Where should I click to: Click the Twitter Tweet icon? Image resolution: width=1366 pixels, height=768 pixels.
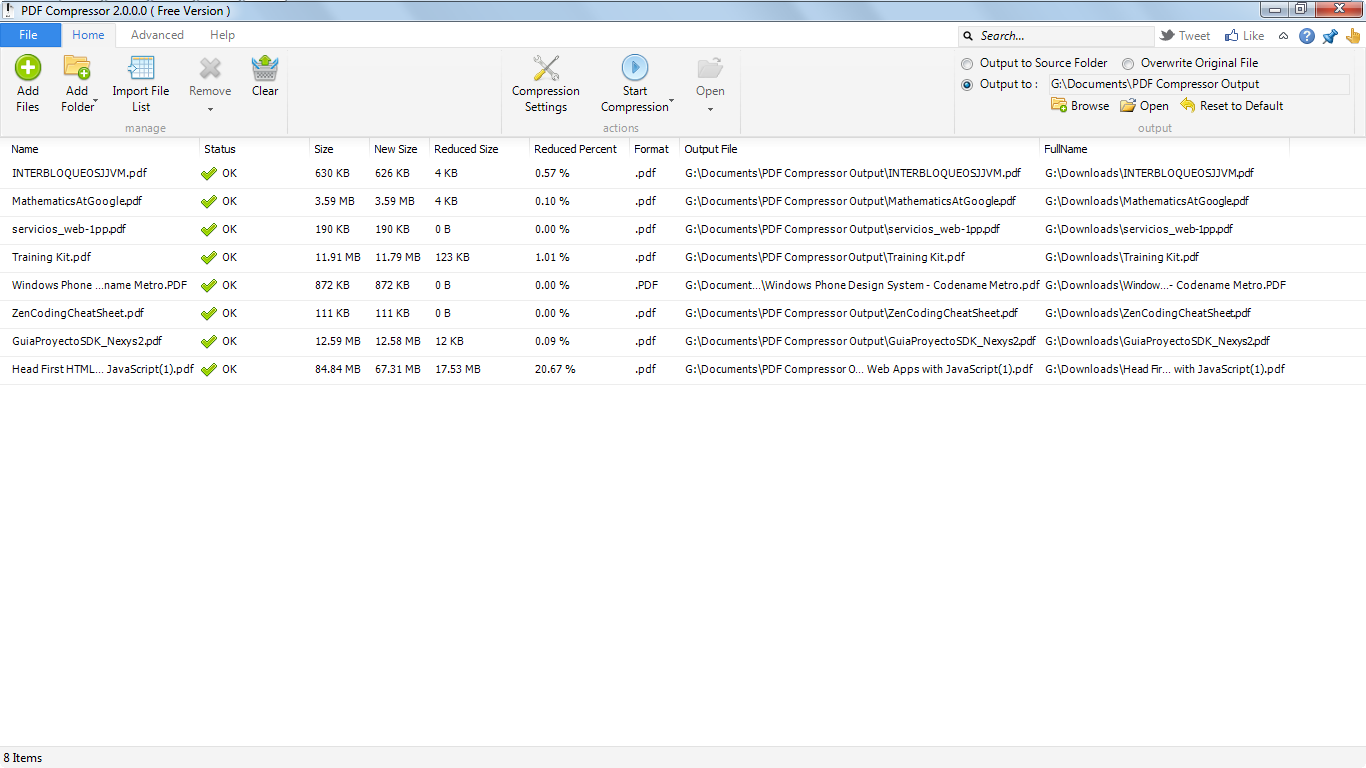coord(1167,35)
